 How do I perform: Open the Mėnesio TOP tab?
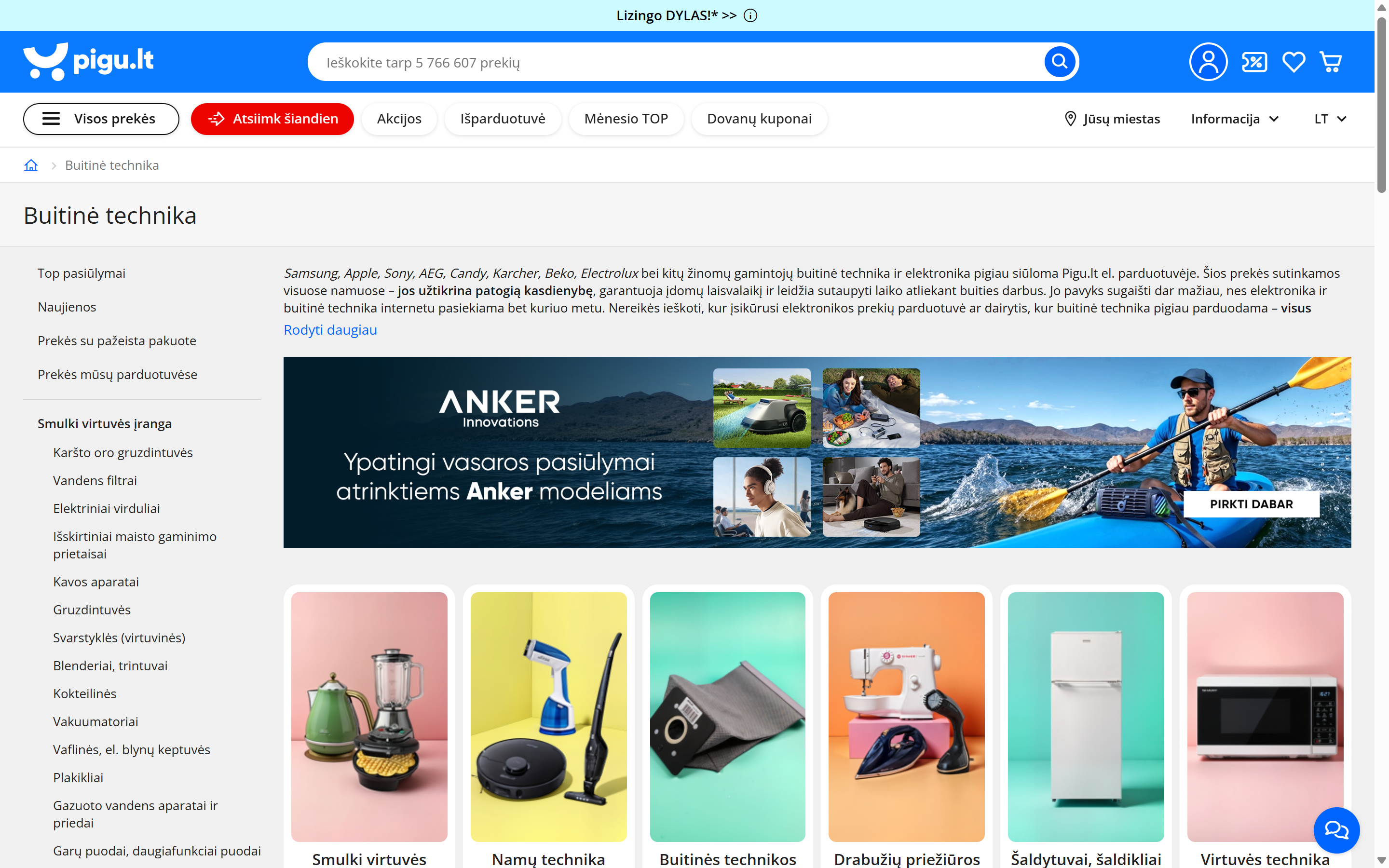[626, 119]
